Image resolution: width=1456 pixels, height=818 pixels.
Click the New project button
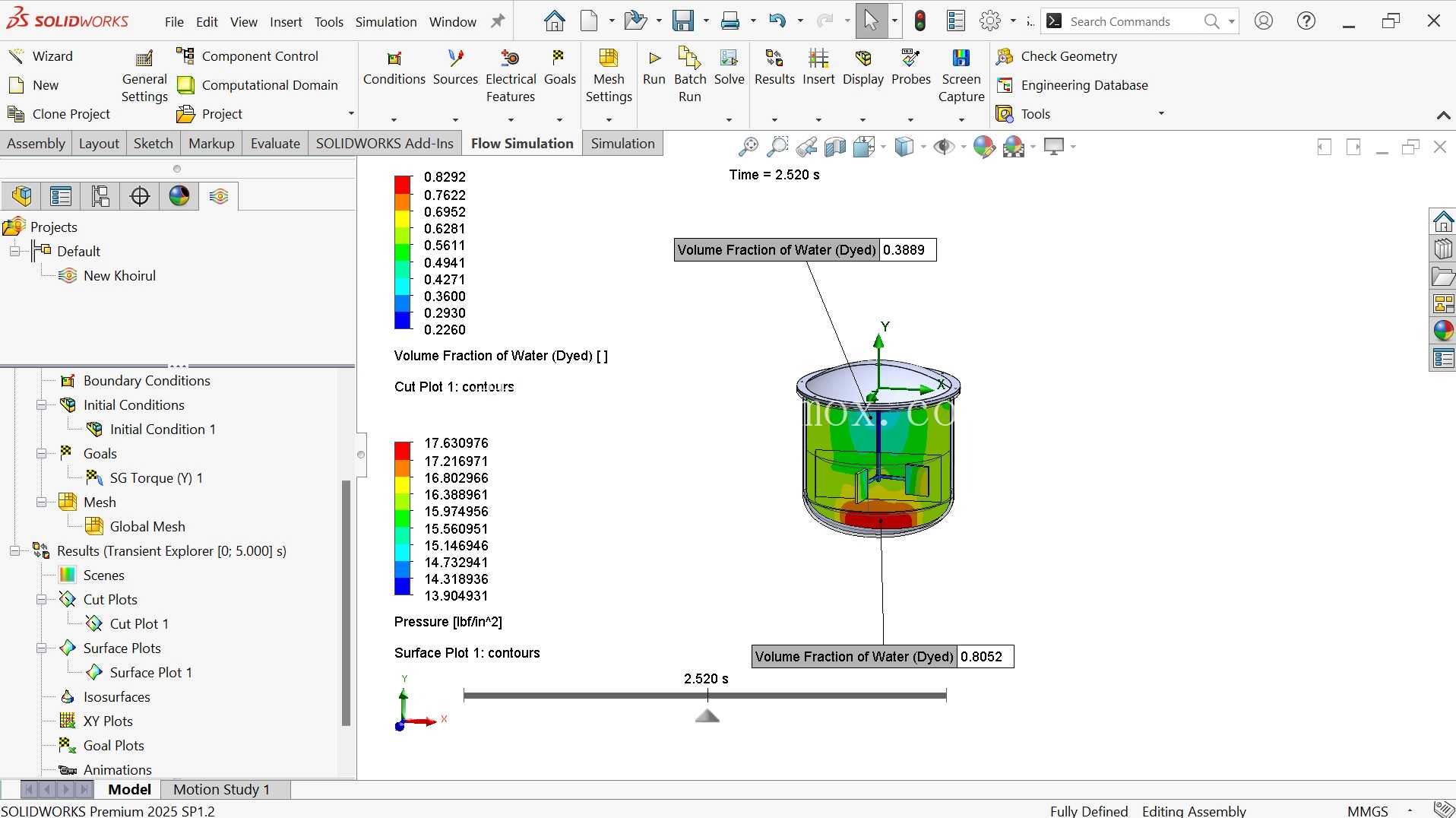33,85
